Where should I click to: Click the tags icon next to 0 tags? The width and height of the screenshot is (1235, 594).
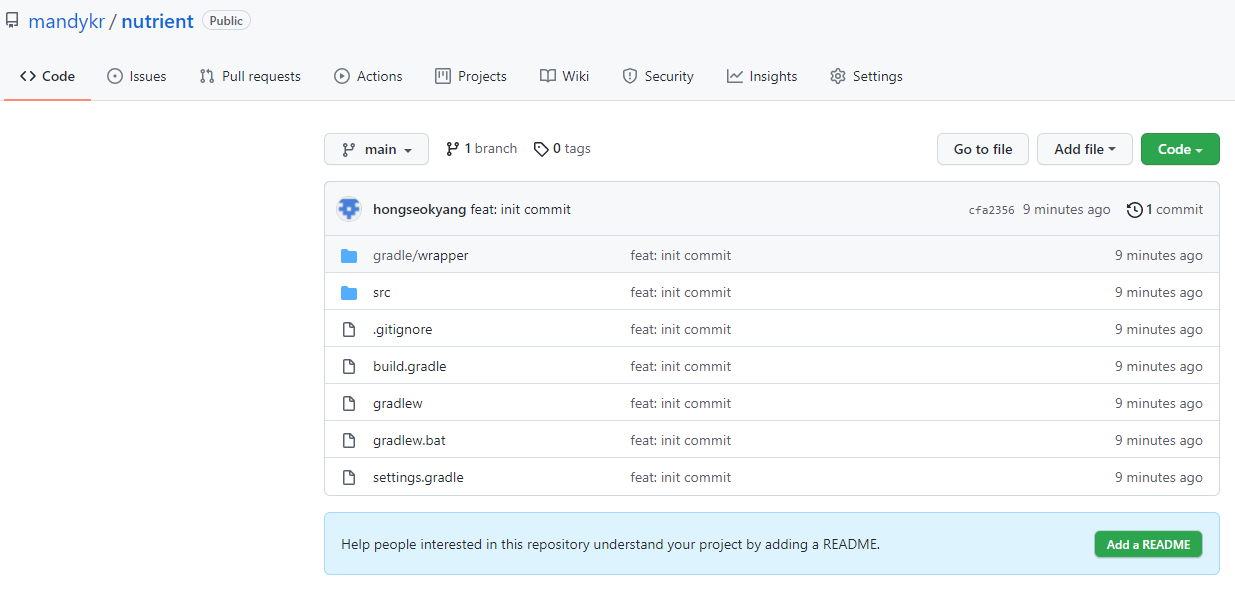[541, 149]
